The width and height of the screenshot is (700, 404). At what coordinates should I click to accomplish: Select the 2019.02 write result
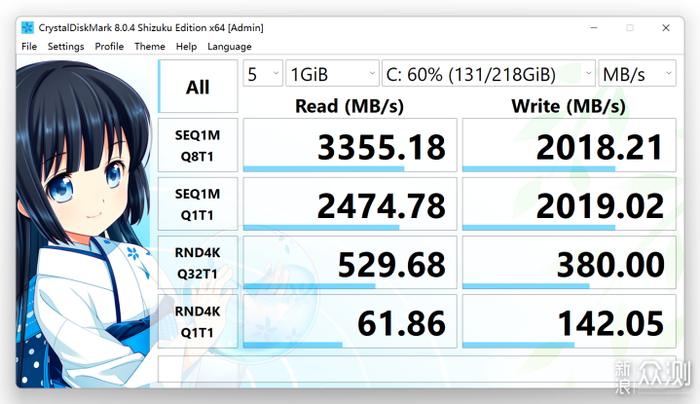(569, 204)
